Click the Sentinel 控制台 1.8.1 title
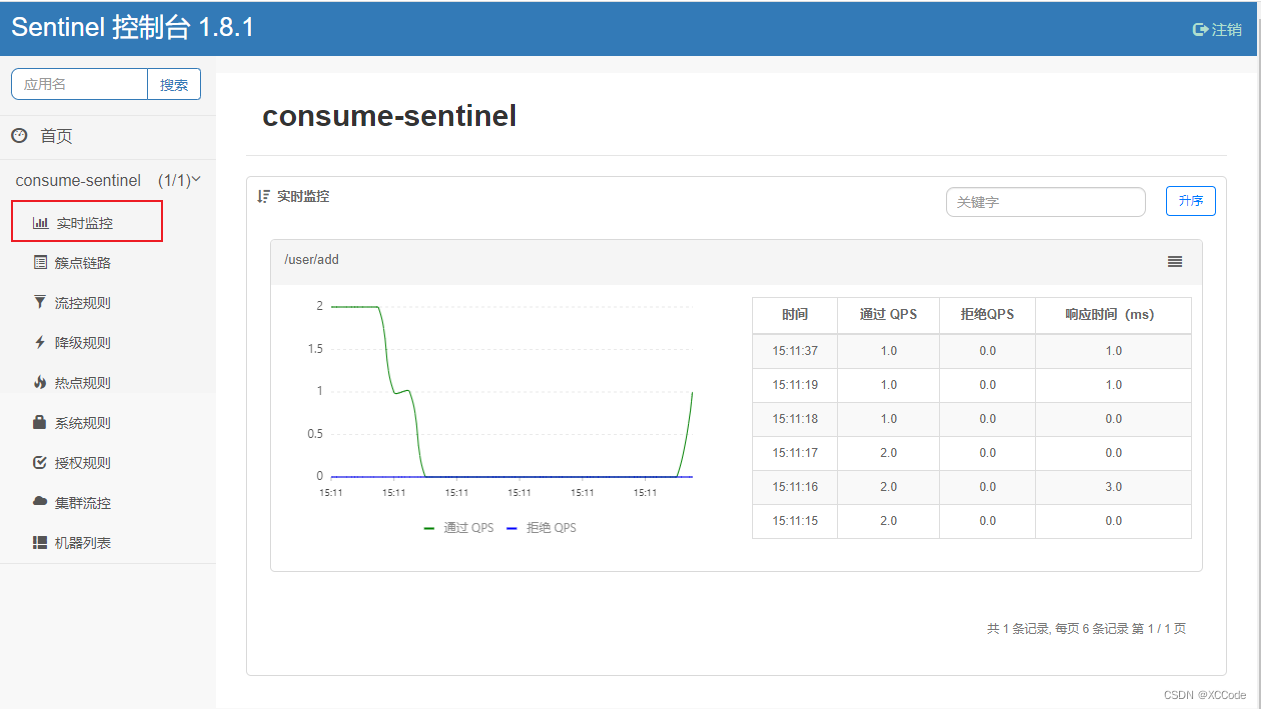Image resolution: width=1261 pixels, height=709 pixels. (133, 27)
